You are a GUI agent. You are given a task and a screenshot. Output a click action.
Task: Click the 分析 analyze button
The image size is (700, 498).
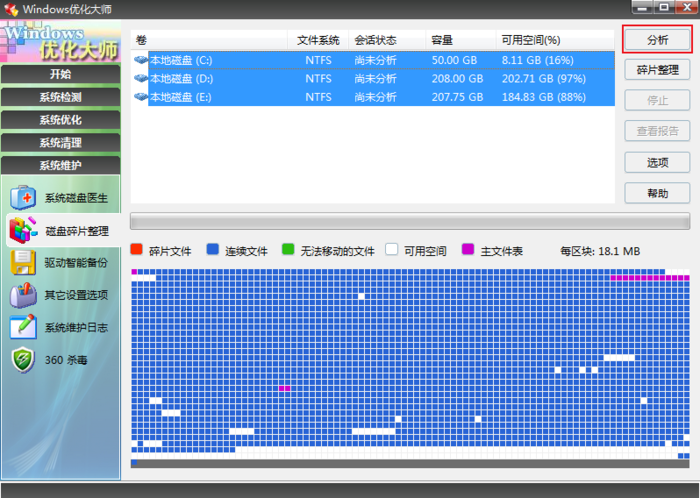click(657, 40)
